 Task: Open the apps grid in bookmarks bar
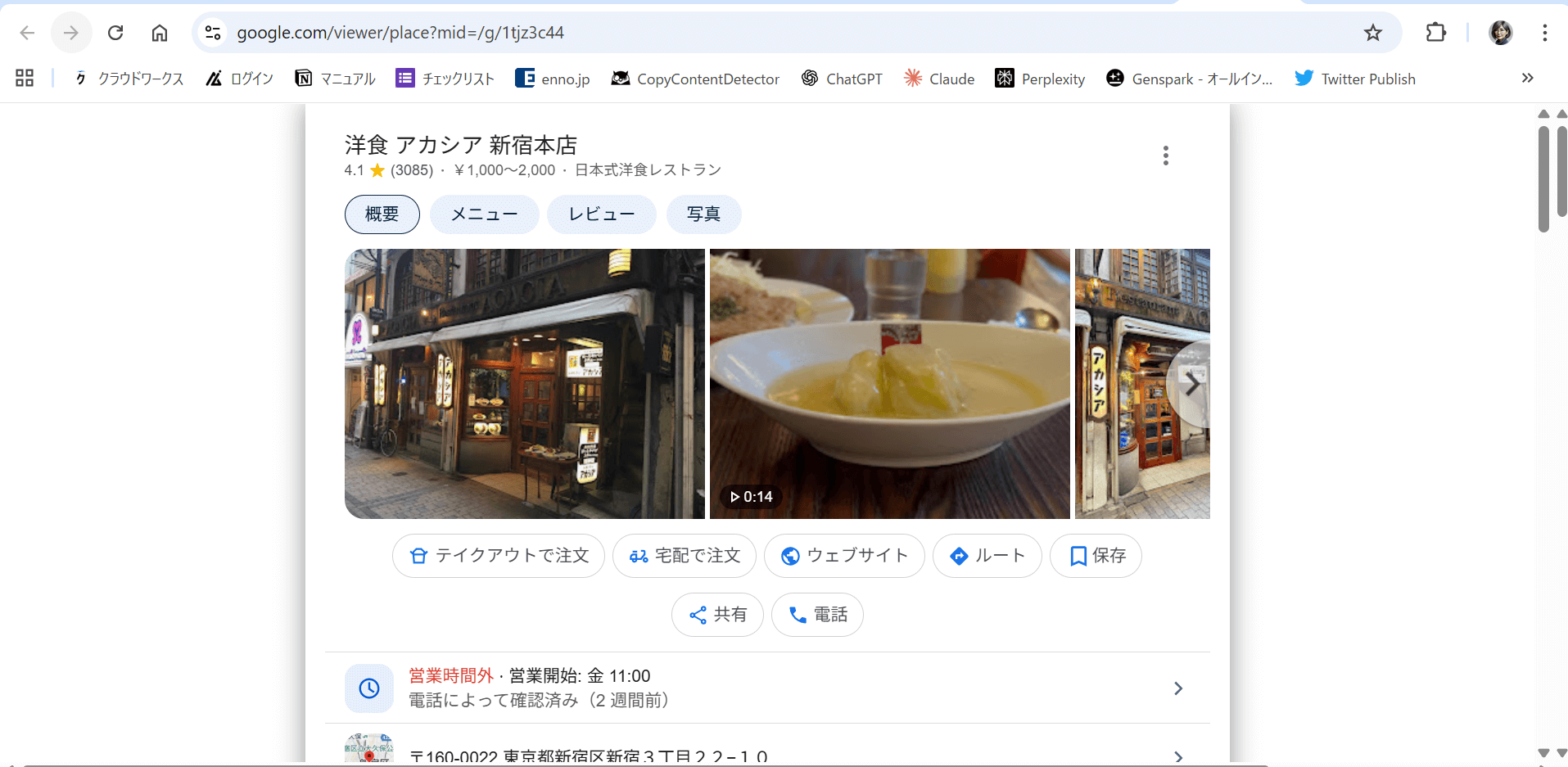tap(25, 79)
